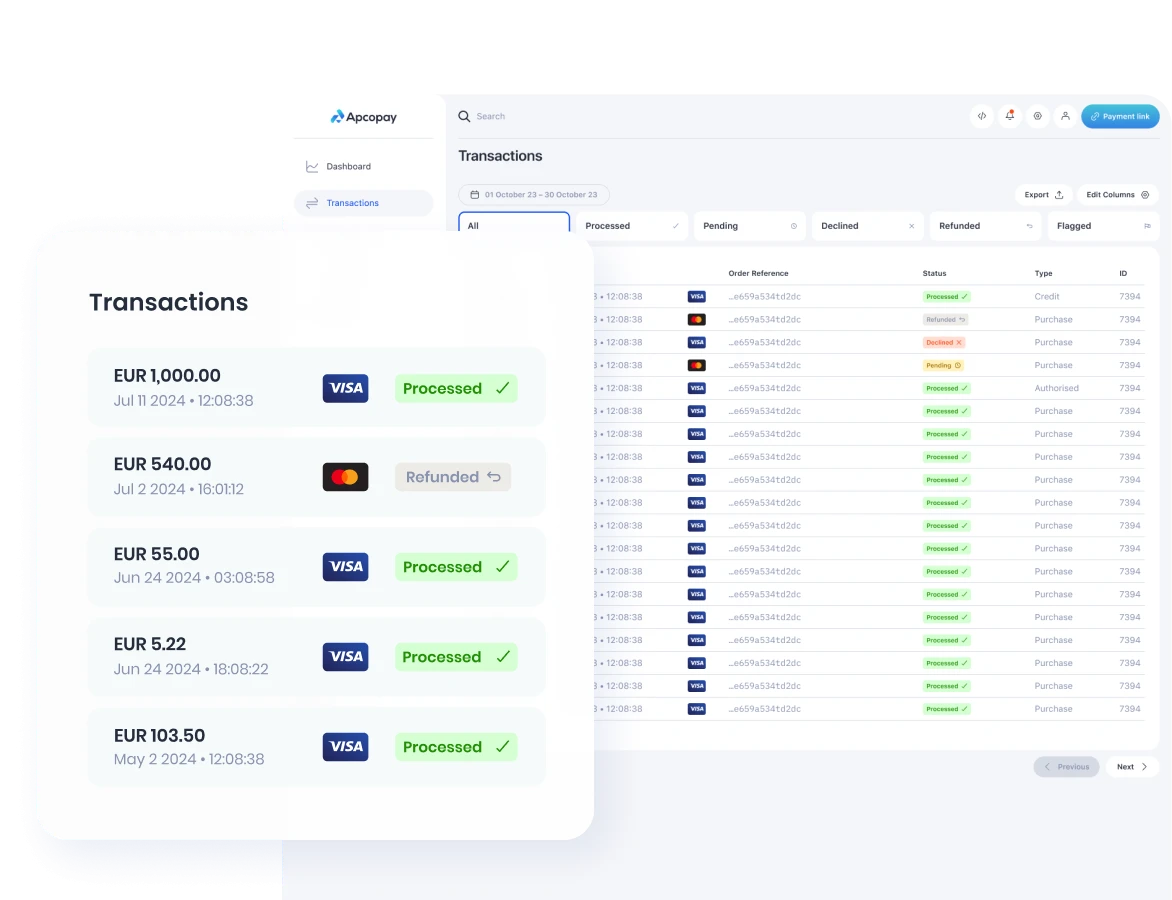Click the Export button
This screenshot has width=1172, height=900.
pos(1044,195)
